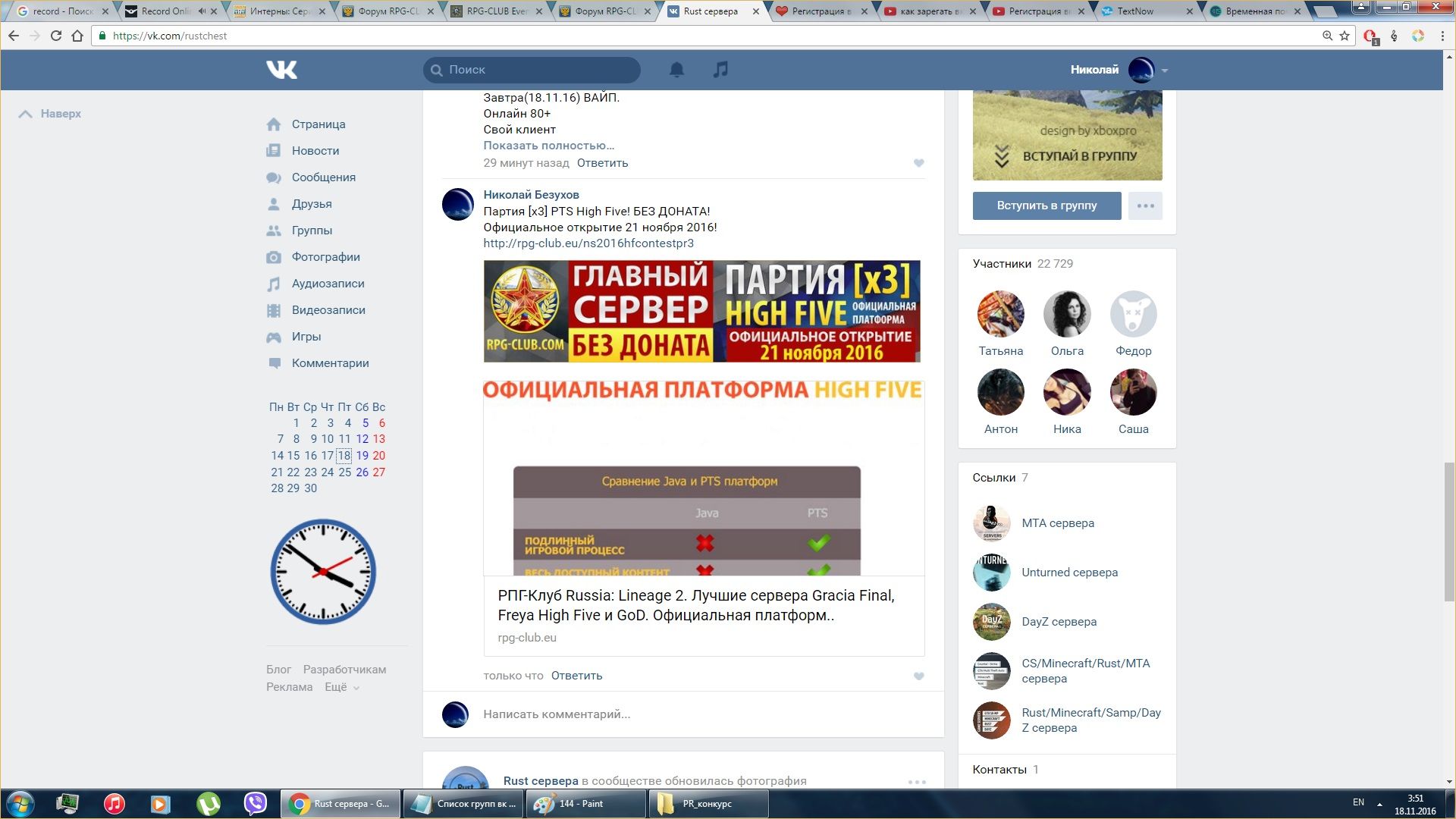
Task: Open Игры gamepad icon
Action: [x=274, y=337]
